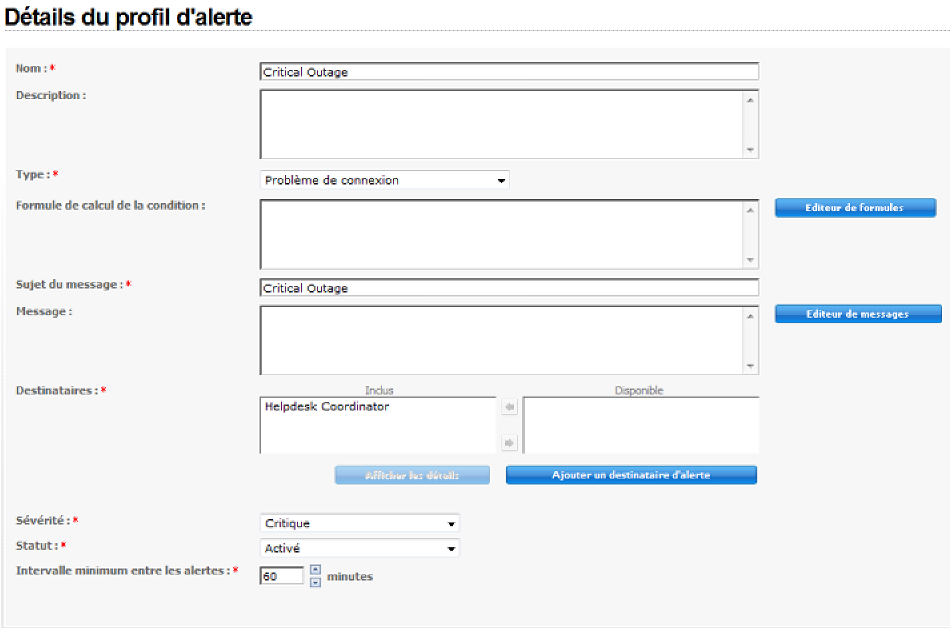Open the Statut dropdown set to Activé
Screen dimensions: 952x628
360,548
